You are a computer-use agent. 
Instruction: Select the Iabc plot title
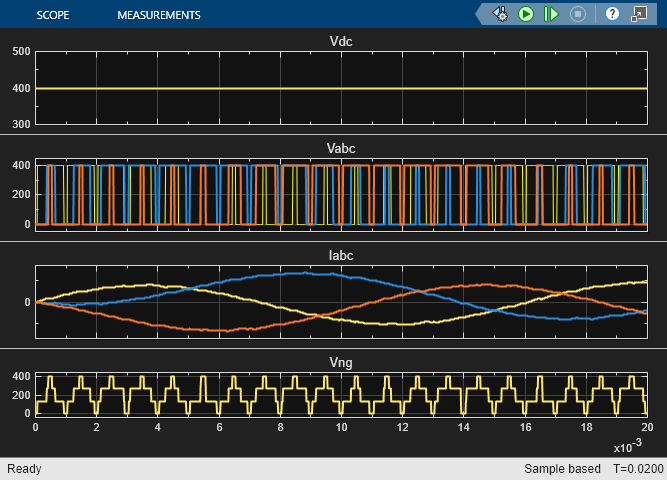(341, 255)
